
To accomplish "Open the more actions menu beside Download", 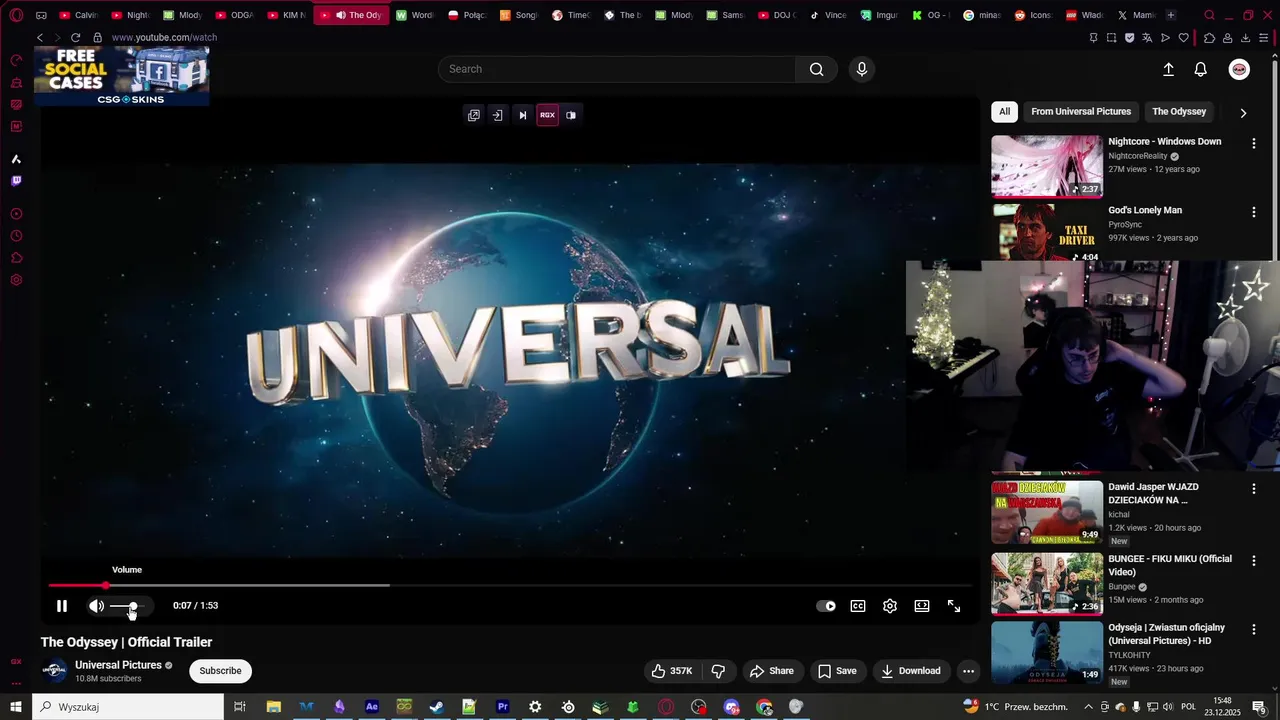I will tap(967, 671).
